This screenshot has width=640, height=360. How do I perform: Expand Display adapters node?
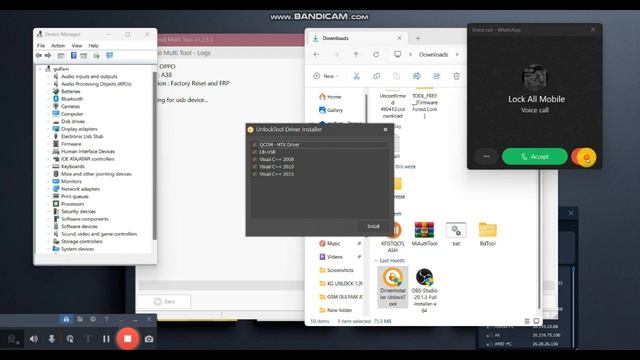48,129
